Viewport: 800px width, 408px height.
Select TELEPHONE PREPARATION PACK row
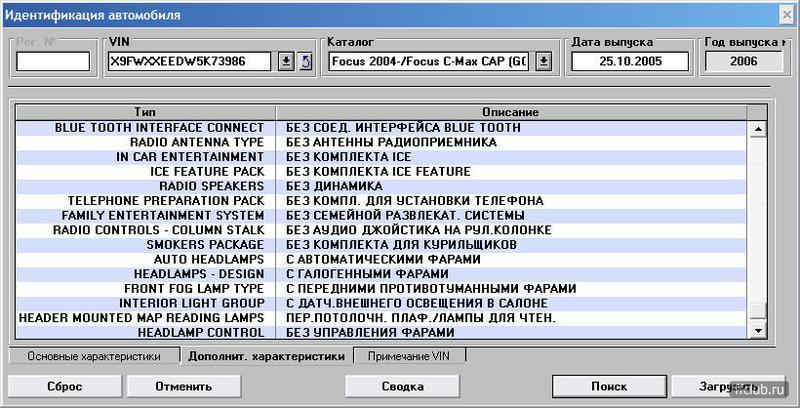383,201
